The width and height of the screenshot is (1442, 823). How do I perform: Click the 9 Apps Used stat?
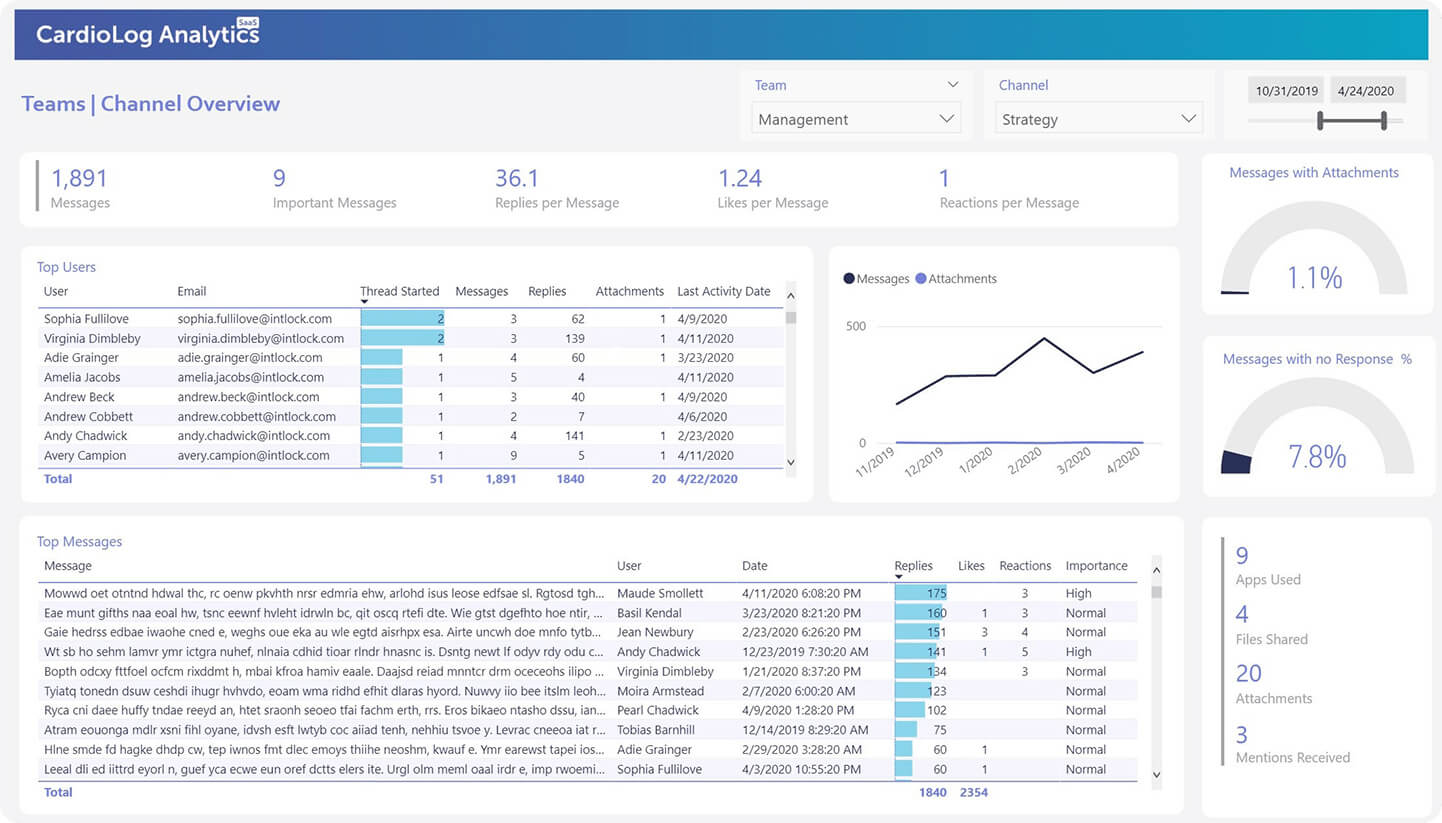1268,566
